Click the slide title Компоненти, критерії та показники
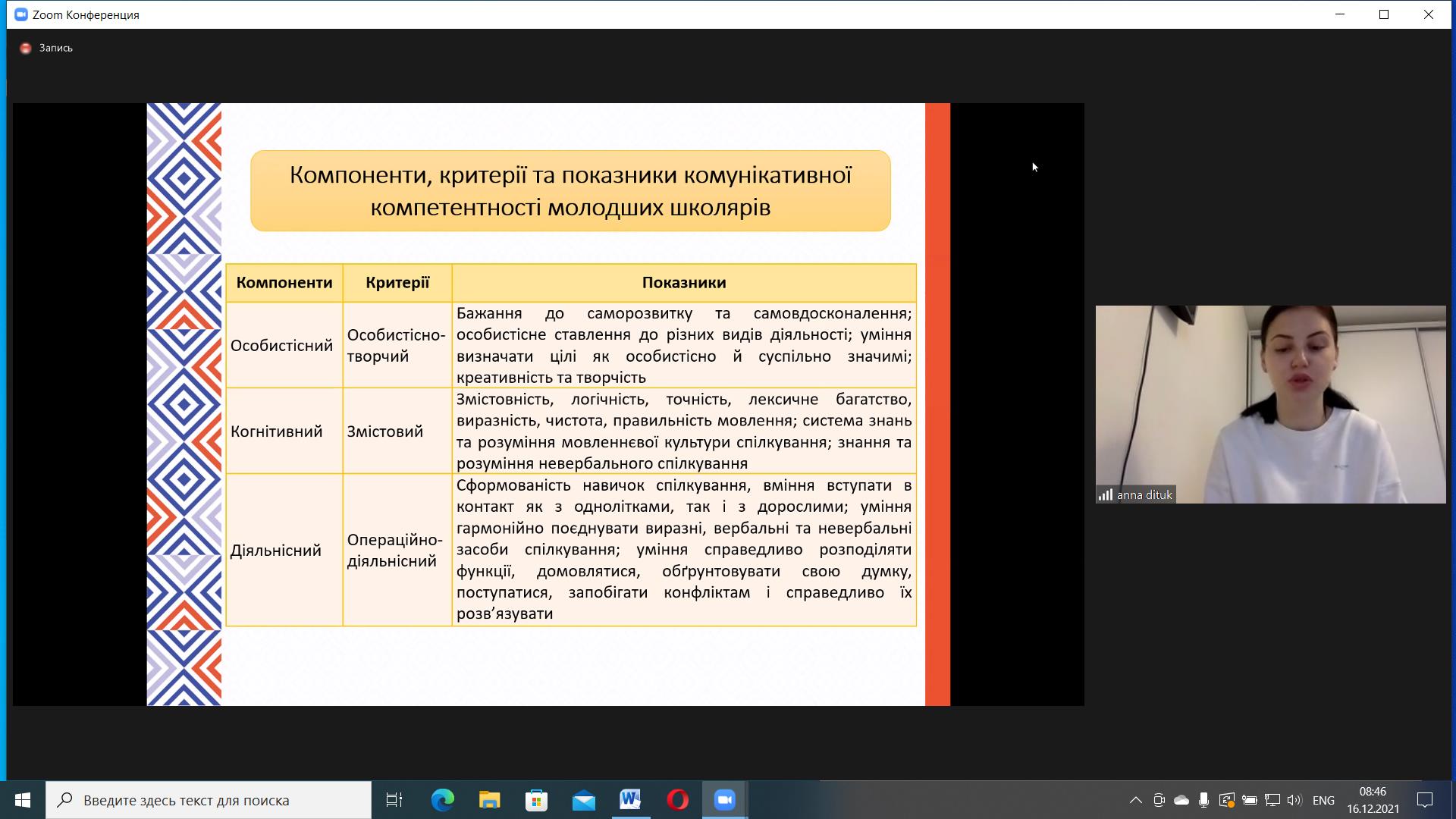Screen dimensions: 1456x819 pos(570,191)
